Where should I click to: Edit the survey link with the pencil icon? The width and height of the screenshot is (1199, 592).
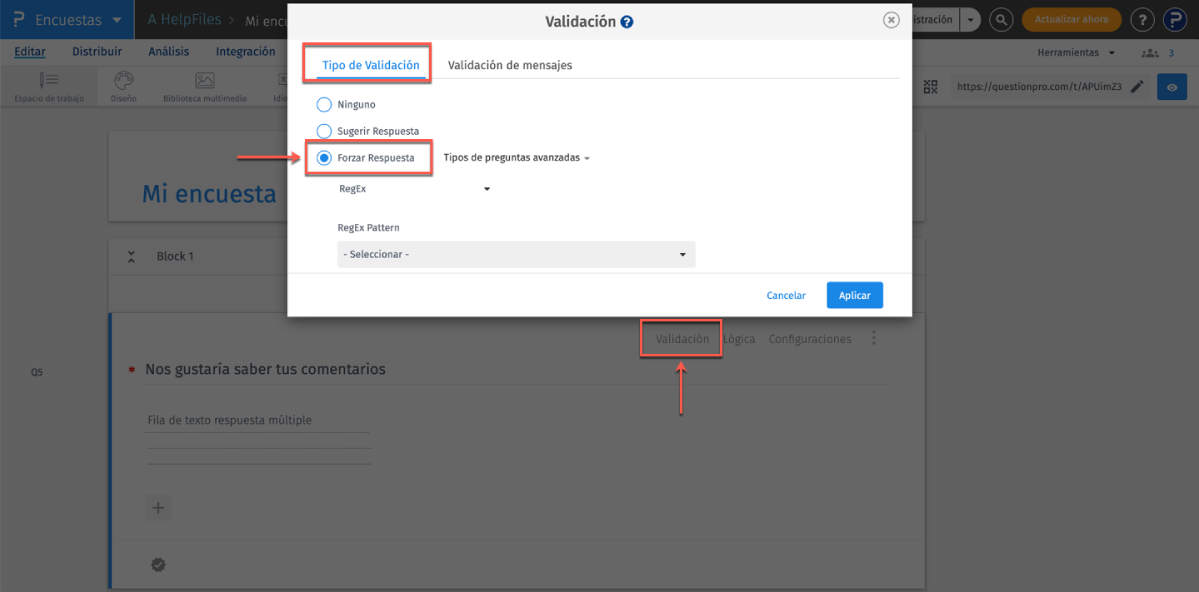pos(1136,87)
